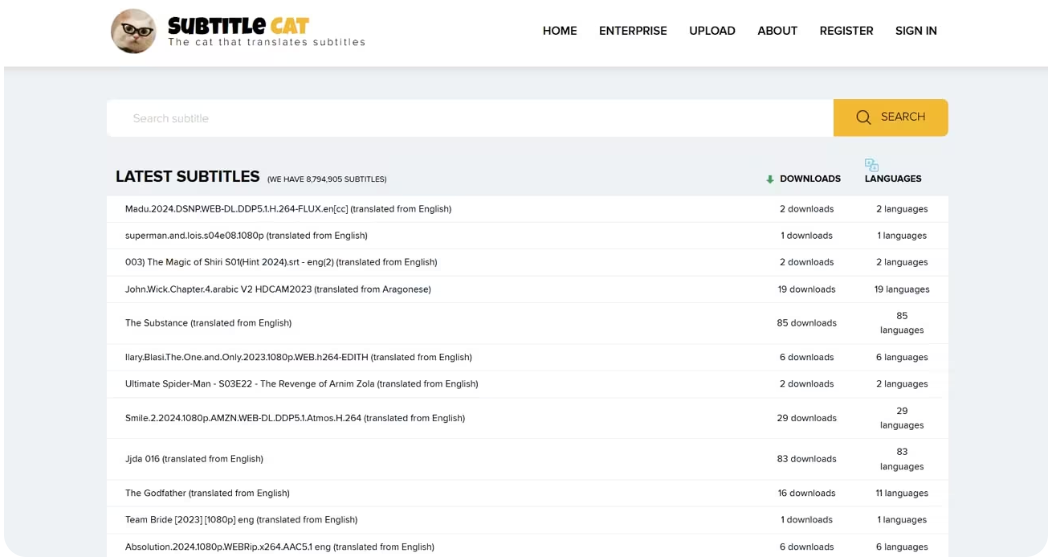Open Team Bride [2023] subtitle link
1051x559 pixels.
[241, 520]
